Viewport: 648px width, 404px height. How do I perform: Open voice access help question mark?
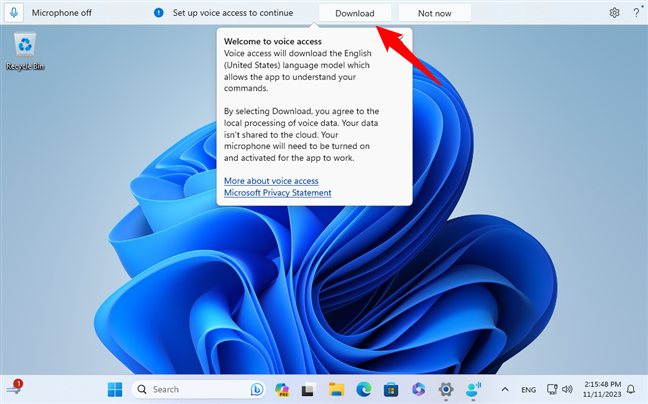tap(636, 13)
